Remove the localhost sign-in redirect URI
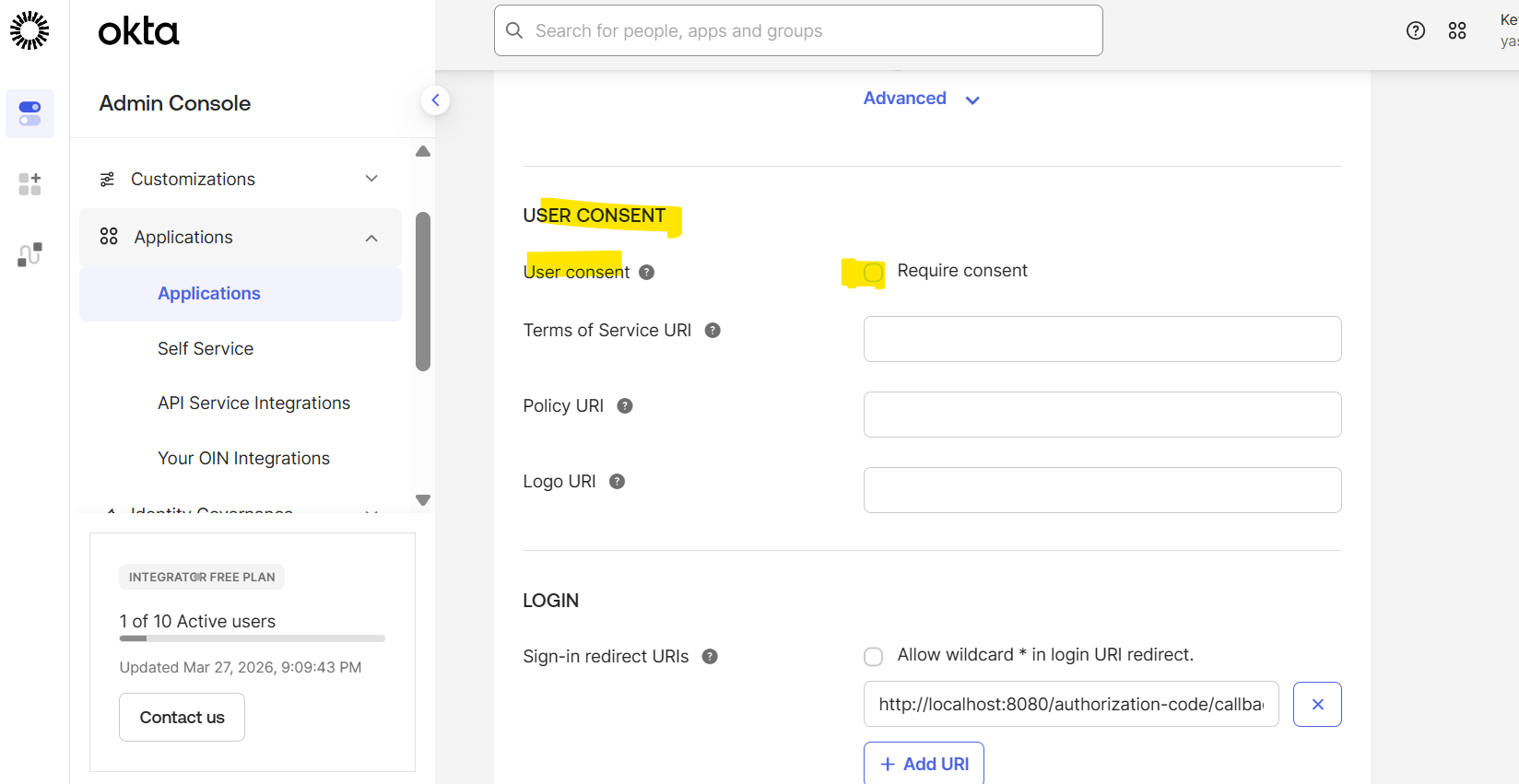 (1317, 704)
